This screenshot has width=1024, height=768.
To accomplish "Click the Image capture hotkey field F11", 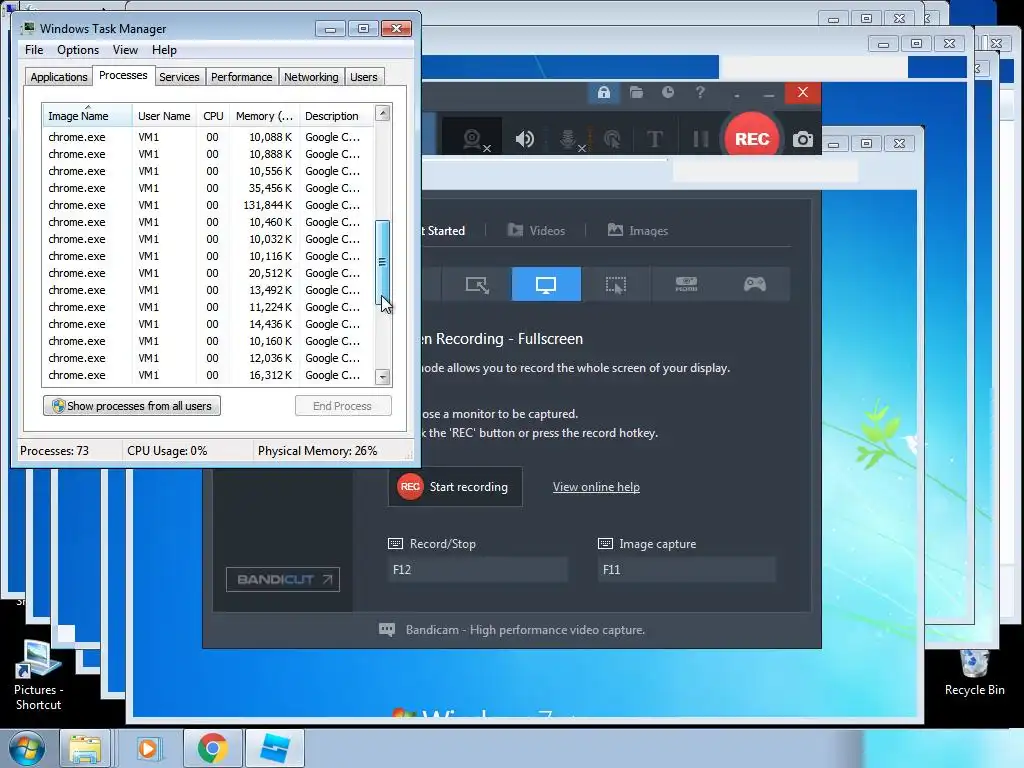I will click(x=686, y=569).
